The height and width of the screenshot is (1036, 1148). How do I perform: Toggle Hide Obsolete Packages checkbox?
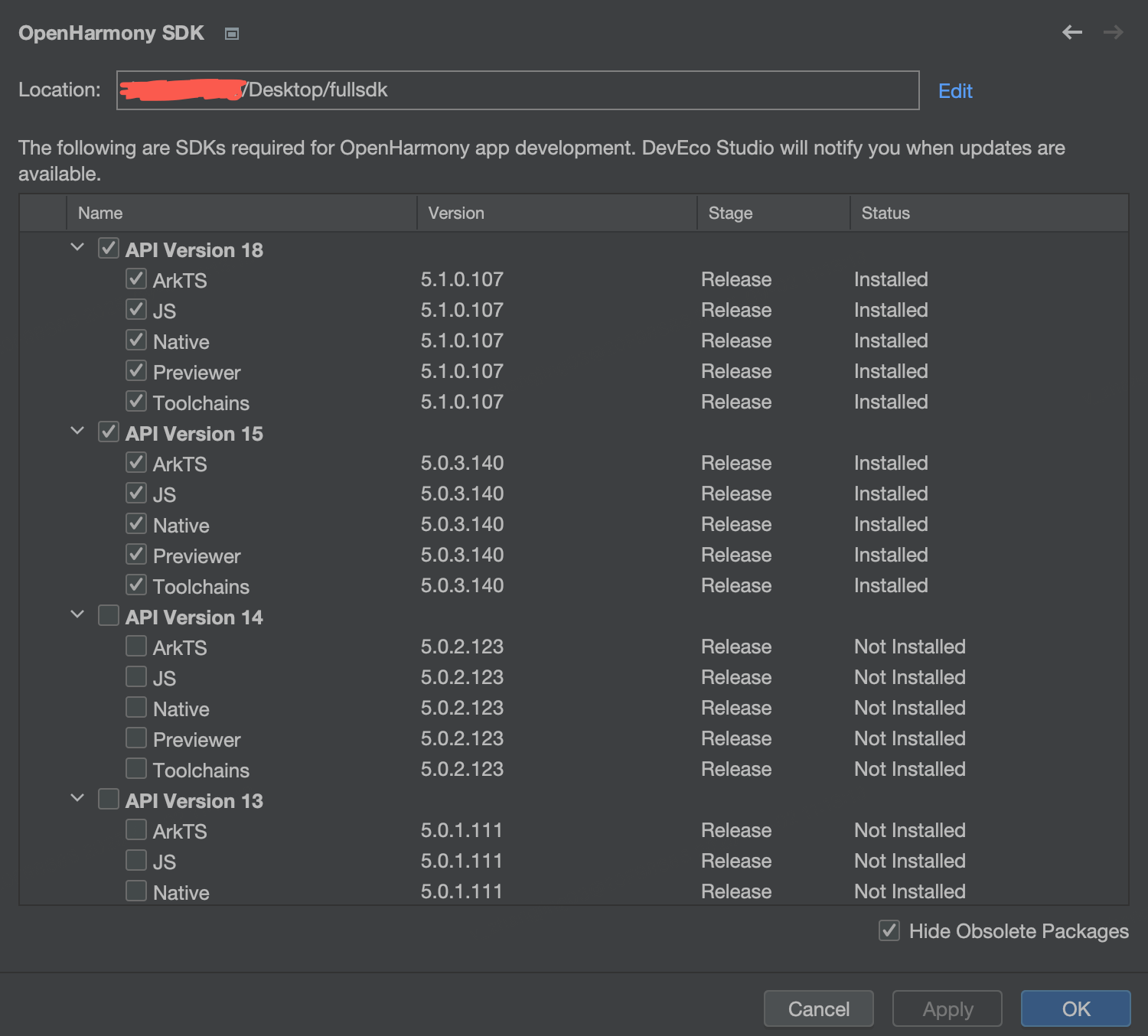tap(889, 930)
